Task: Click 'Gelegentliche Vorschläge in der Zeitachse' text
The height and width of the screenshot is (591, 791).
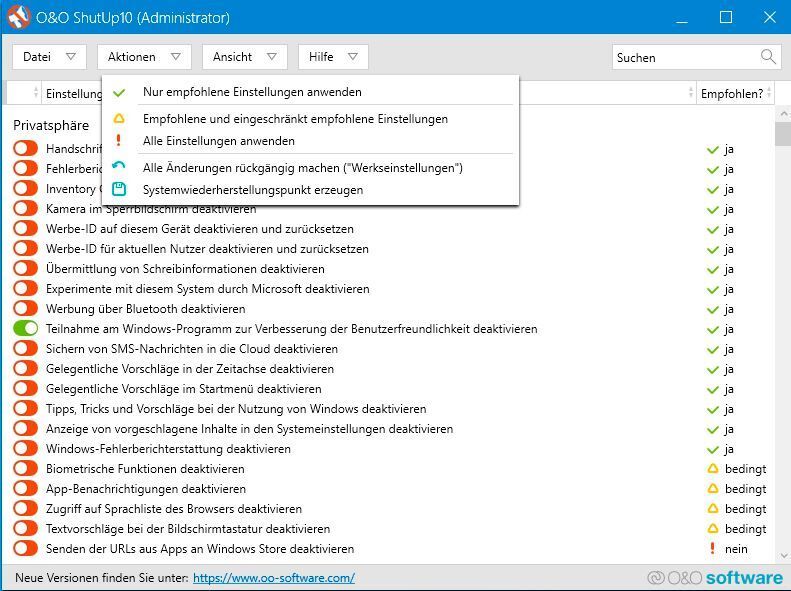Action: [190, 369]
